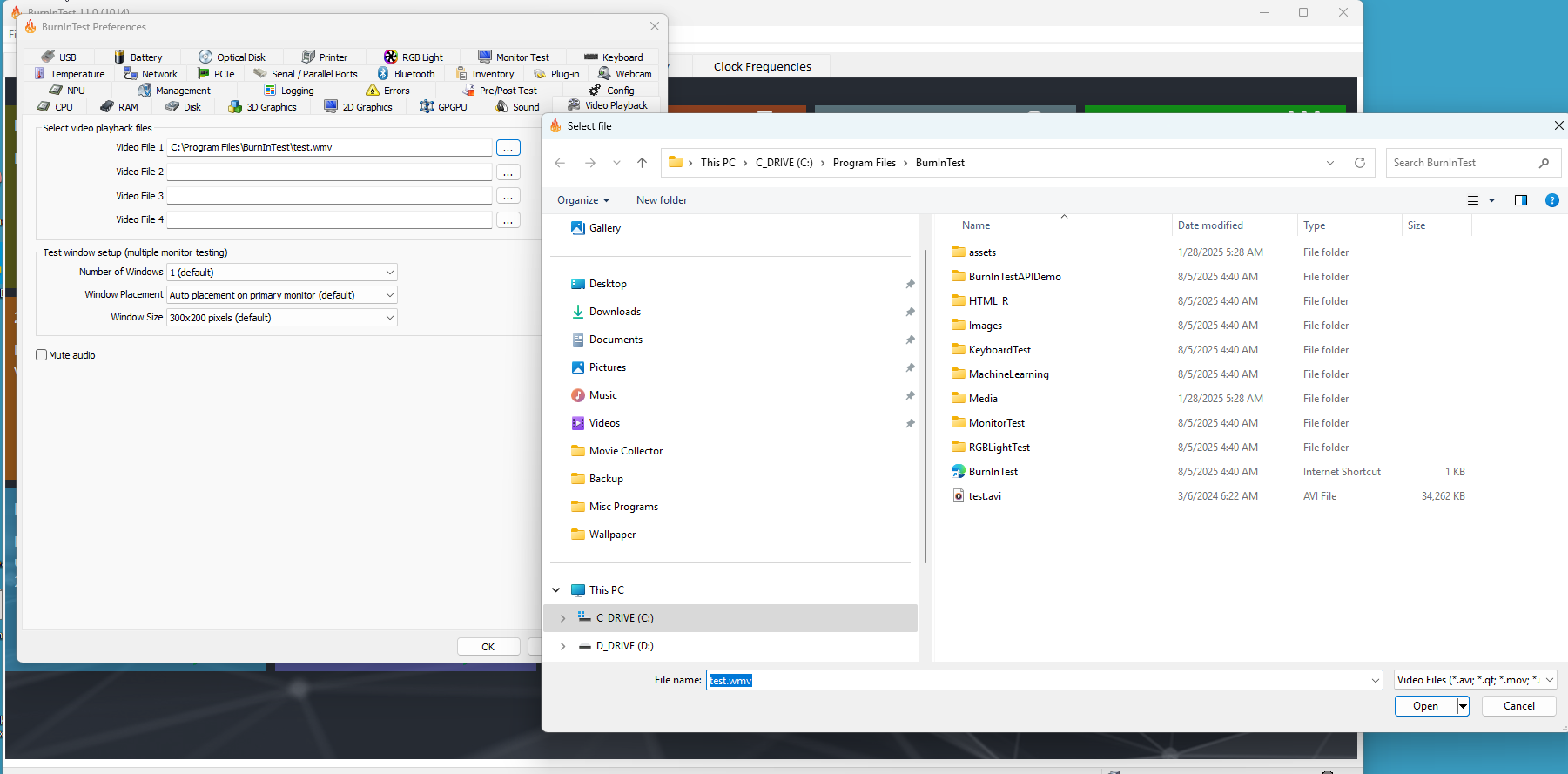The width and height of the screenshot is (1568, 774).
Task: Cancel the Select file dialog
Action: [x=1519, y=706]
